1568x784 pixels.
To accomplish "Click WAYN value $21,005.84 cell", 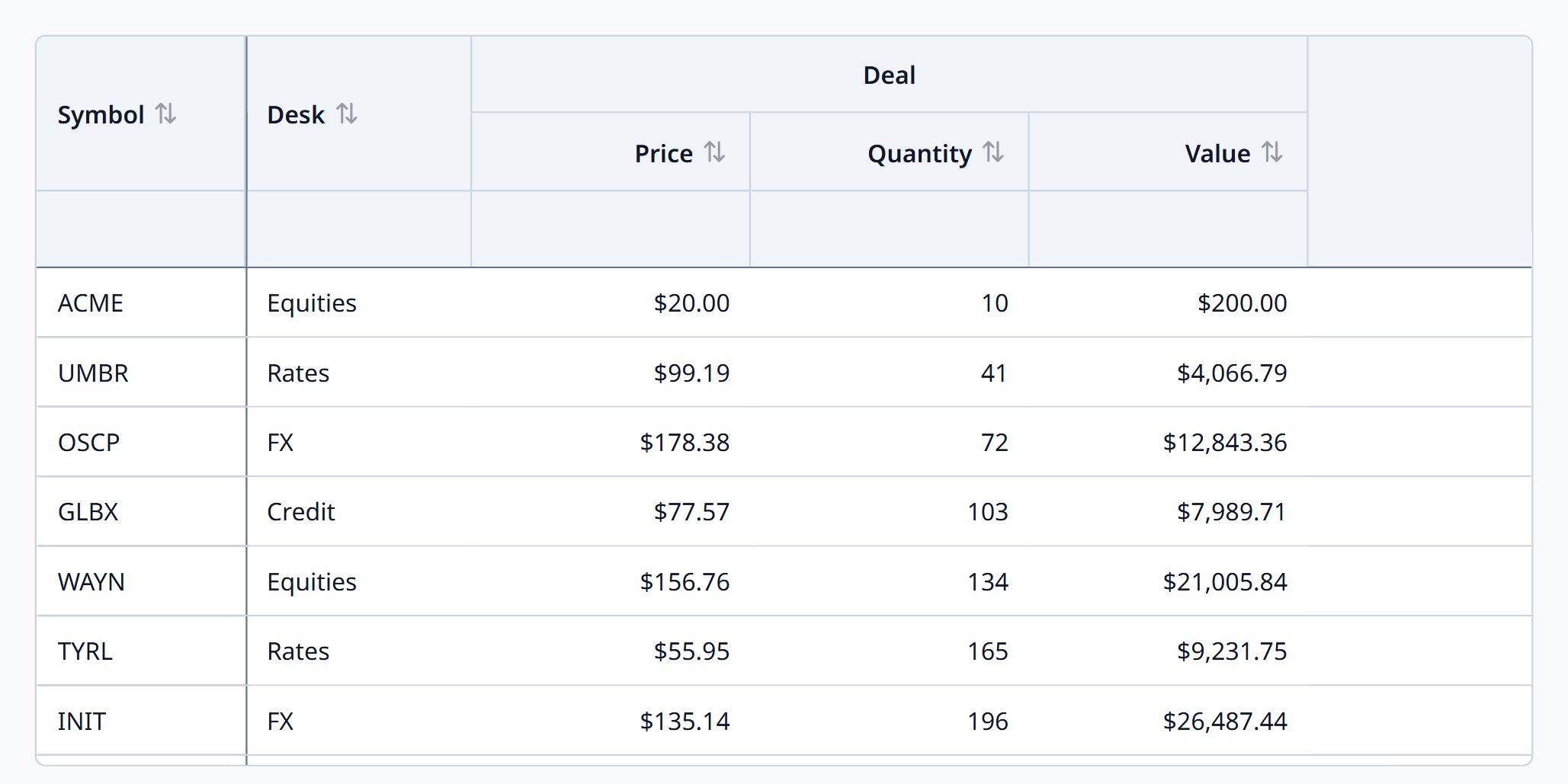I will [1168, 581].
